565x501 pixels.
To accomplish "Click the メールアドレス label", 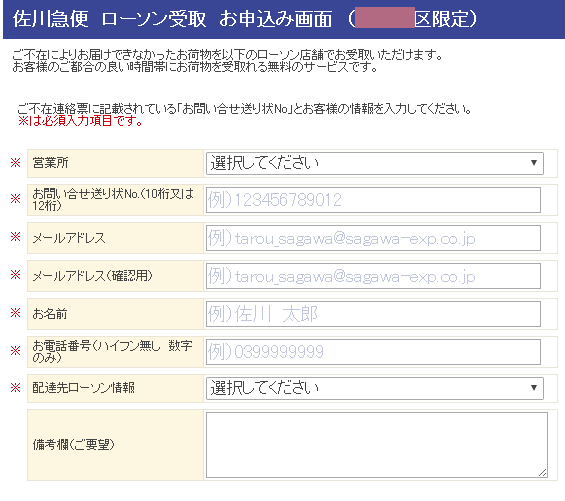I will (69, 238).
